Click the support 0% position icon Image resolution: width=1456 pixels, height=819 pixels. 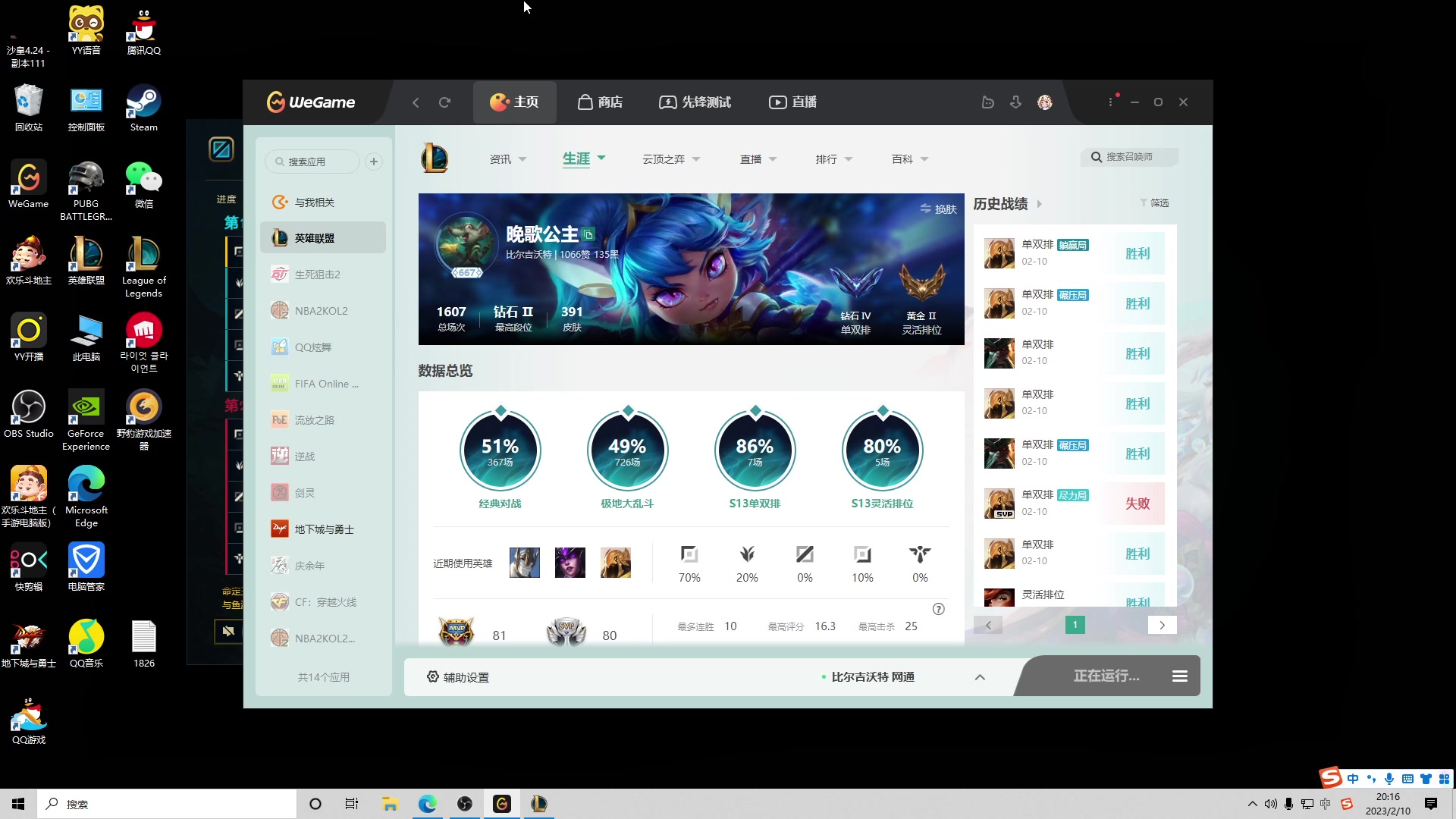click(x=920, y=554)
